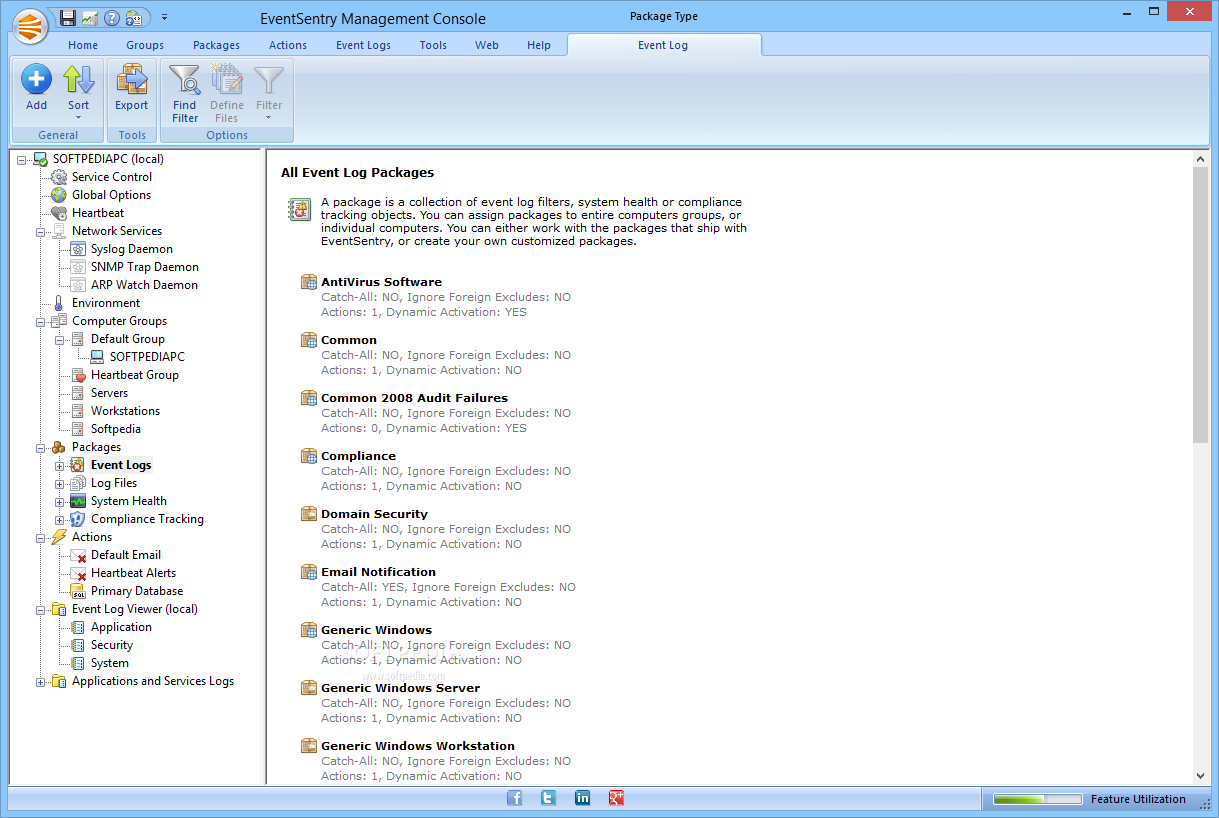Select ARP Watch Daemon tree item
This screenshot has width=1219, height=818.
coord(144,285)
